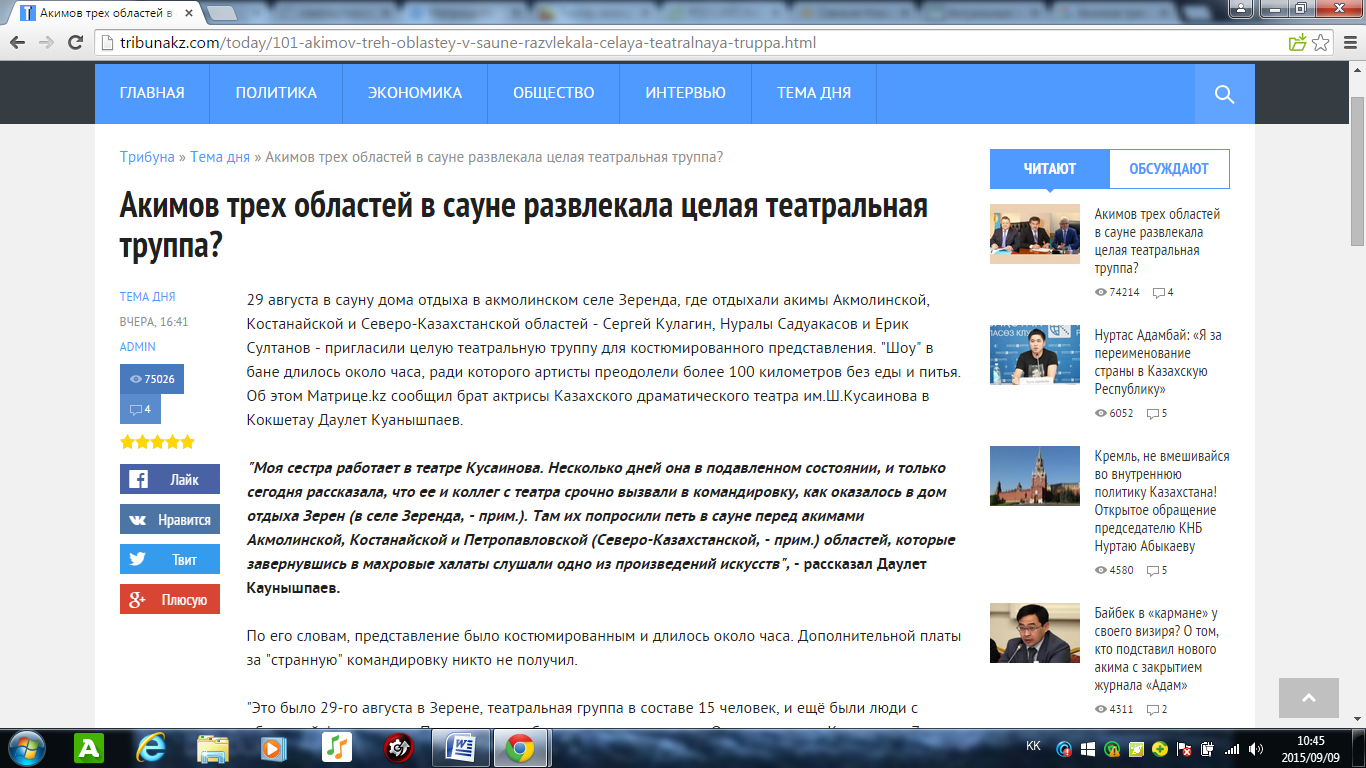Screen dimensions: 1366x768
Task: Open the Нуртас Адамбай article thumbnail
Action: pos(1034,355)
